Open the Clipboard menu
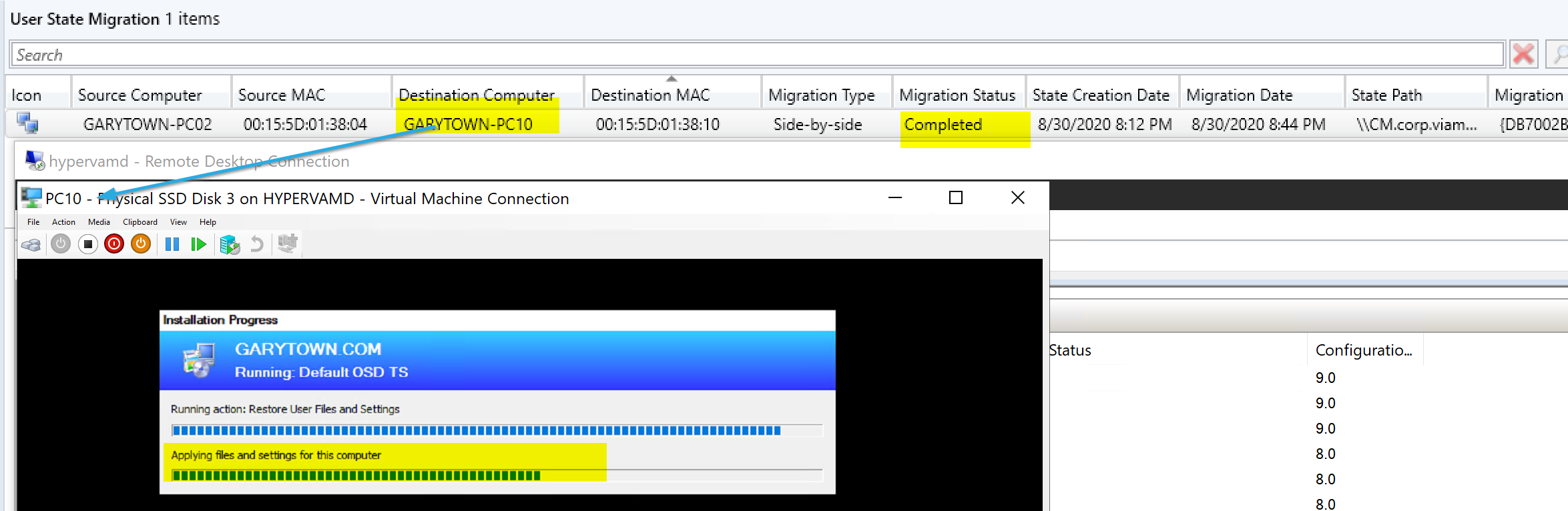 click(x=140, y=222)
